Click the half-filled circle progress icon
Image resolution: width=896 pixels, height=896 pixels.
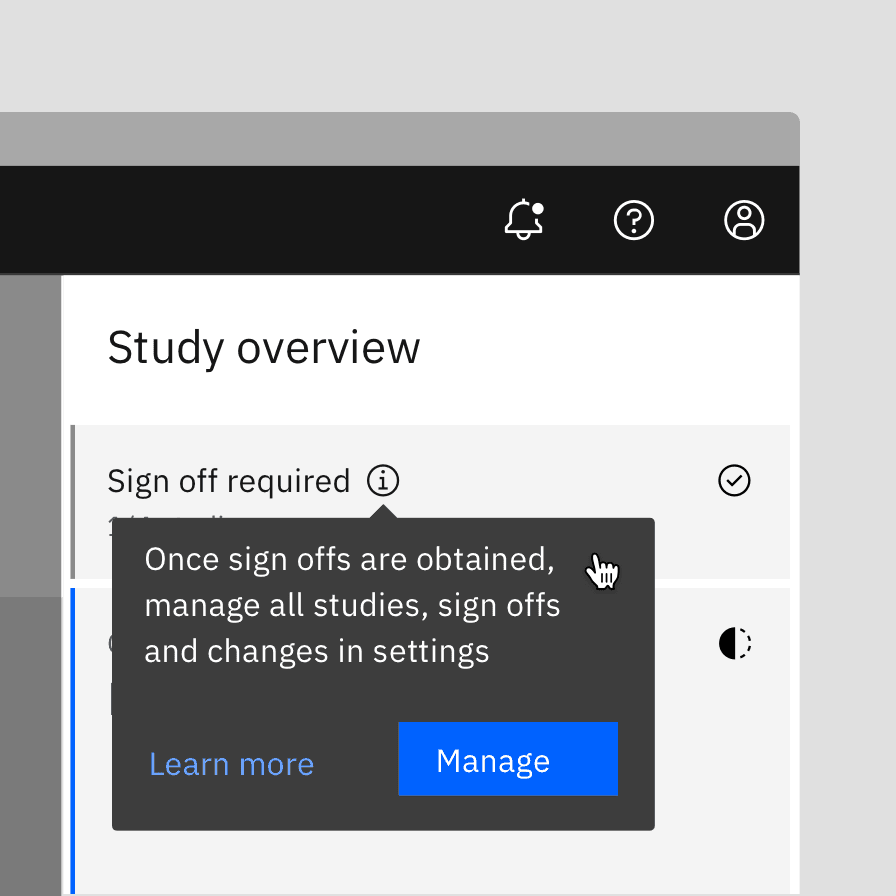tap(734, 643)
